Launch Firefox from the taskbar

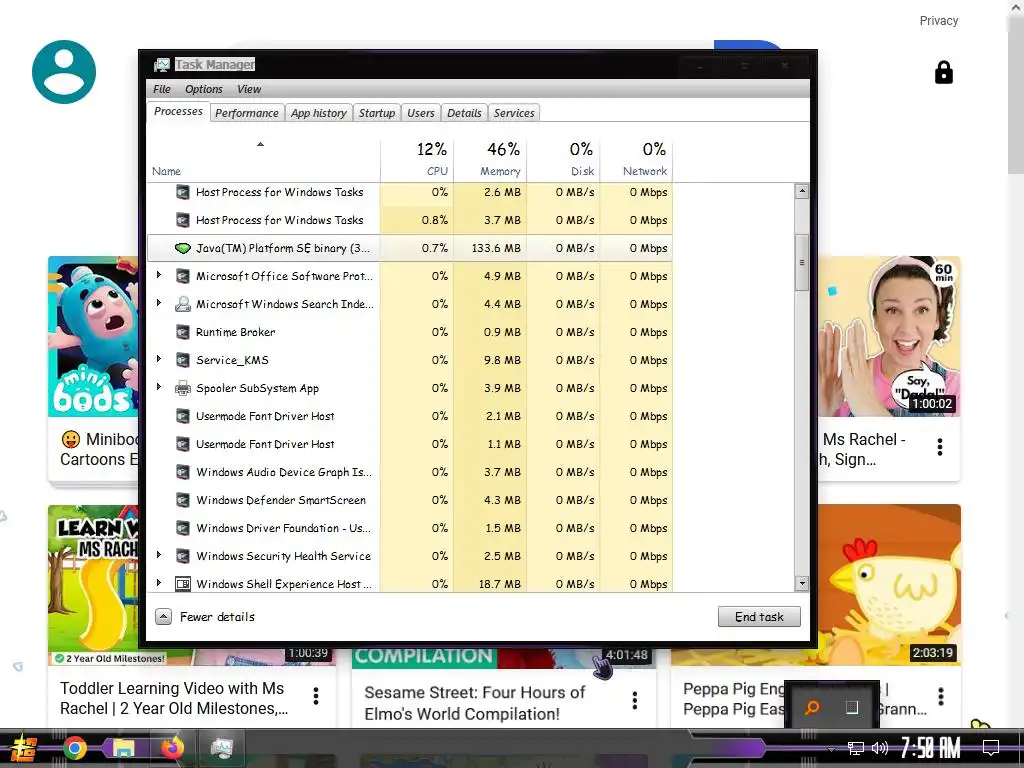pyautogui.click(x=172, y=748)
